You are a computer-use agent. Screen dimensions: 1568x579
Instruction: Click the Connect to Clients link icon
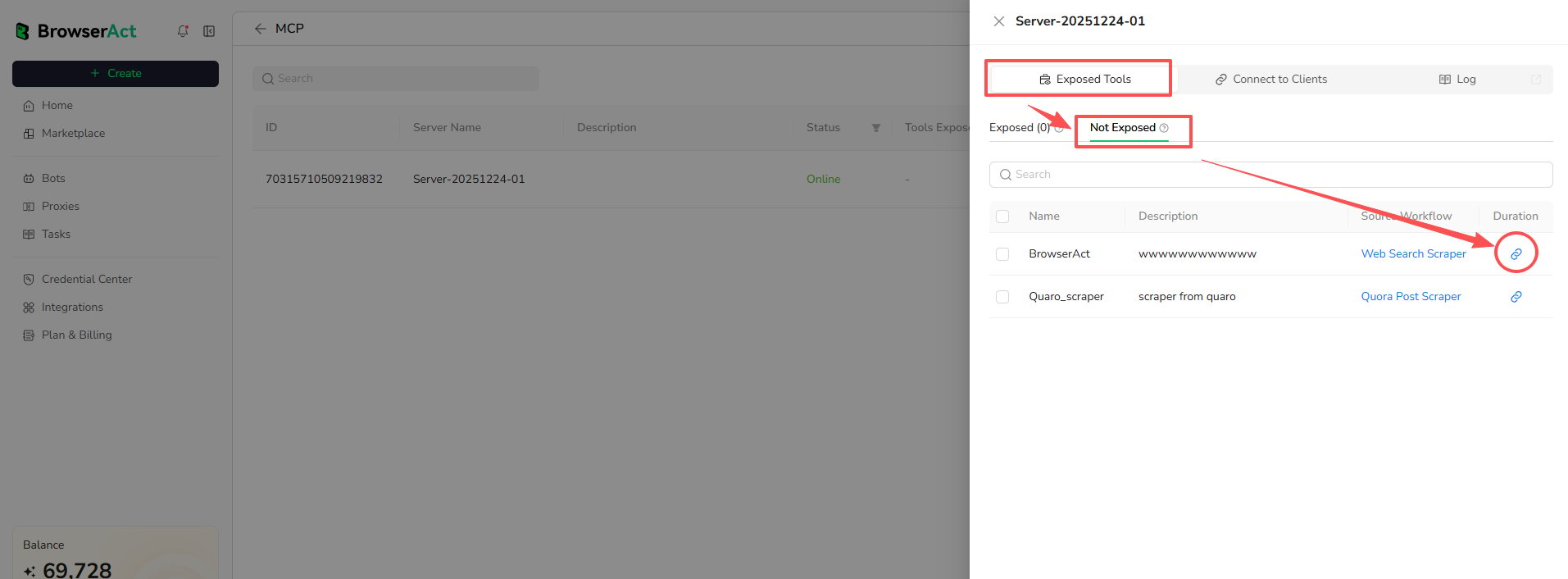(1221, 80)
